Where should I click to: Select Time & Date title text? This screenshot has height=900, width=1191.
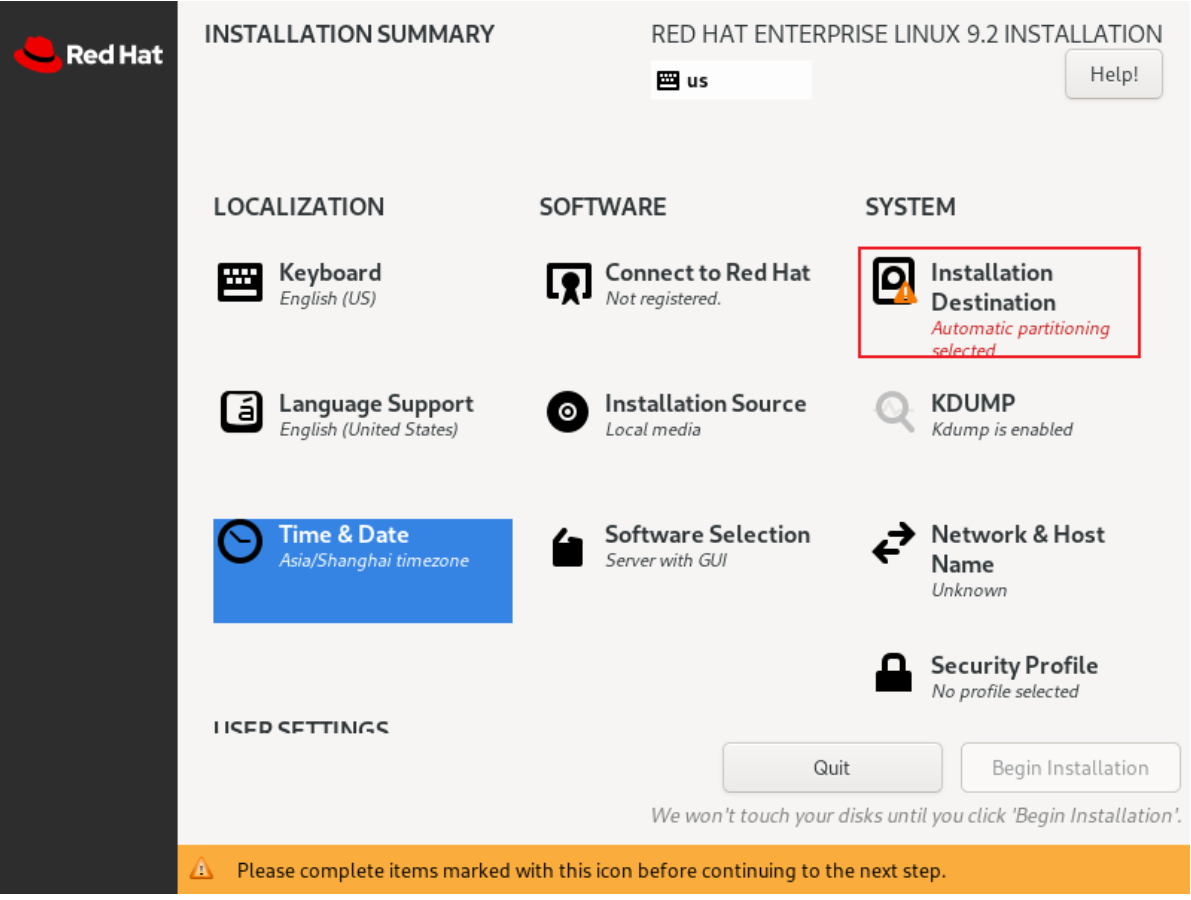(x=343, y=535)
